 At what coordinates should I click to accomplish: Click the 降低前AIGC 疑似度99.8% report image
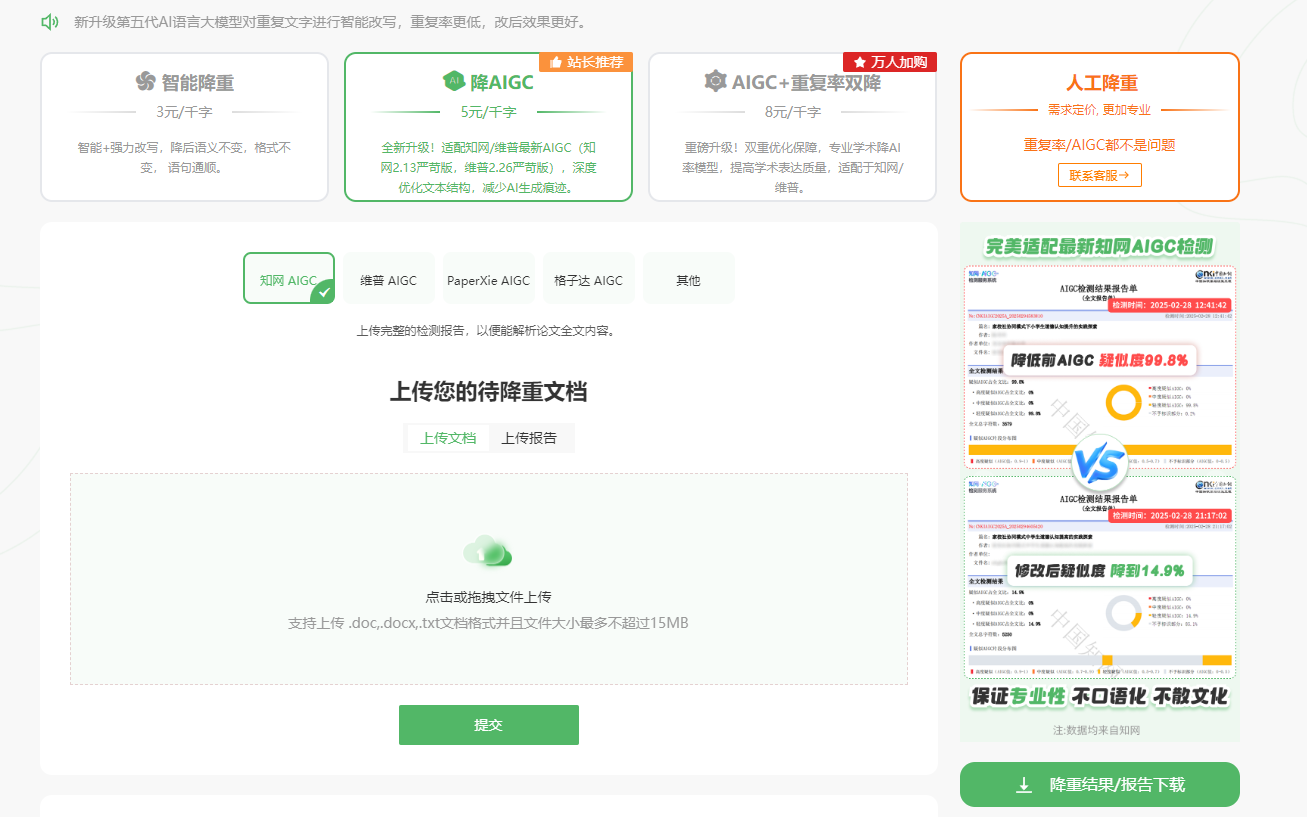[x=1100, y=366]
